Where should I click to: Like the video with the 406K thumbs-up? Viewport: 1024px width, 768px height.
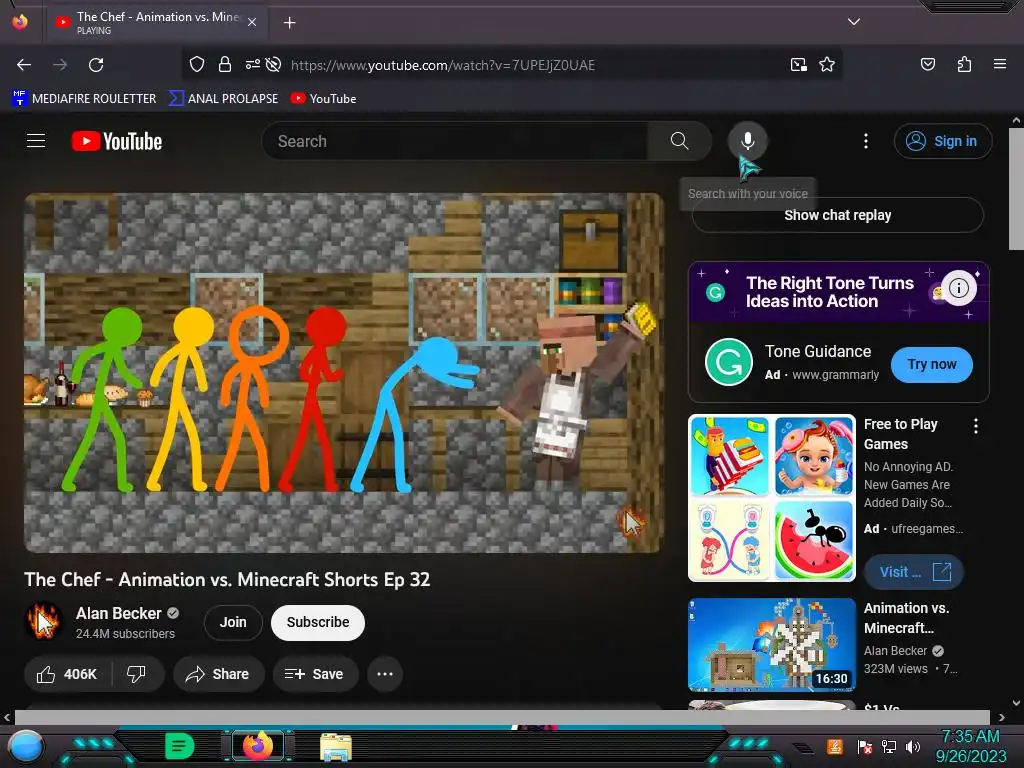pos(68,674)
